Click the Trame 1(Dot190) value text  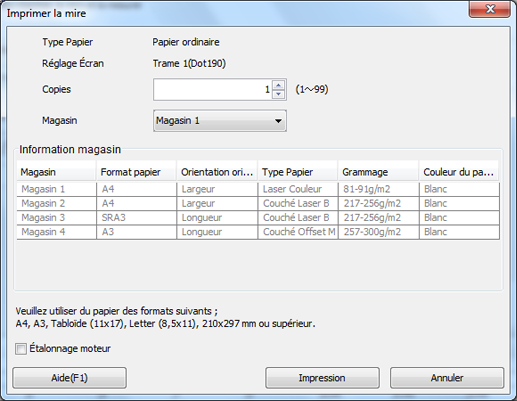(189, 63)
